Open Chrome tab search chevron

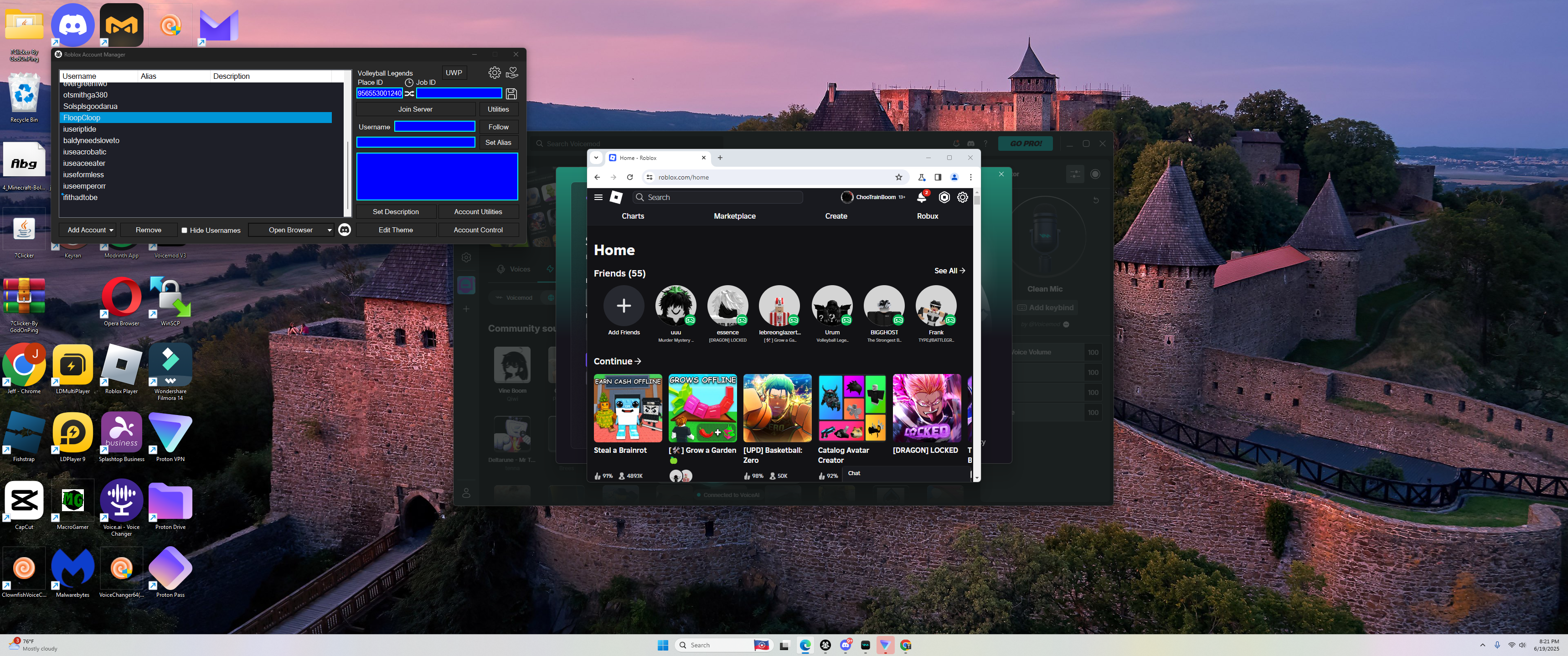(x=597, y=158)
